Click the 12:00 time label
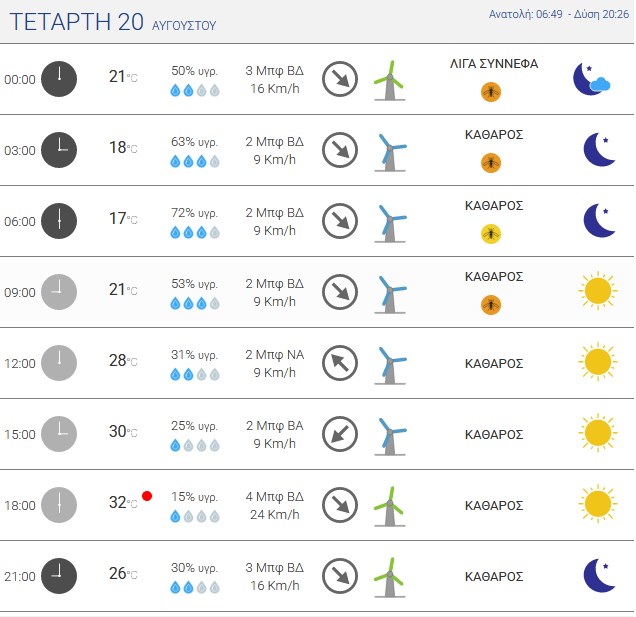Image resolution: width=636 pixels, height=617 pixels. pyautogui.click(x=20, y=363)
